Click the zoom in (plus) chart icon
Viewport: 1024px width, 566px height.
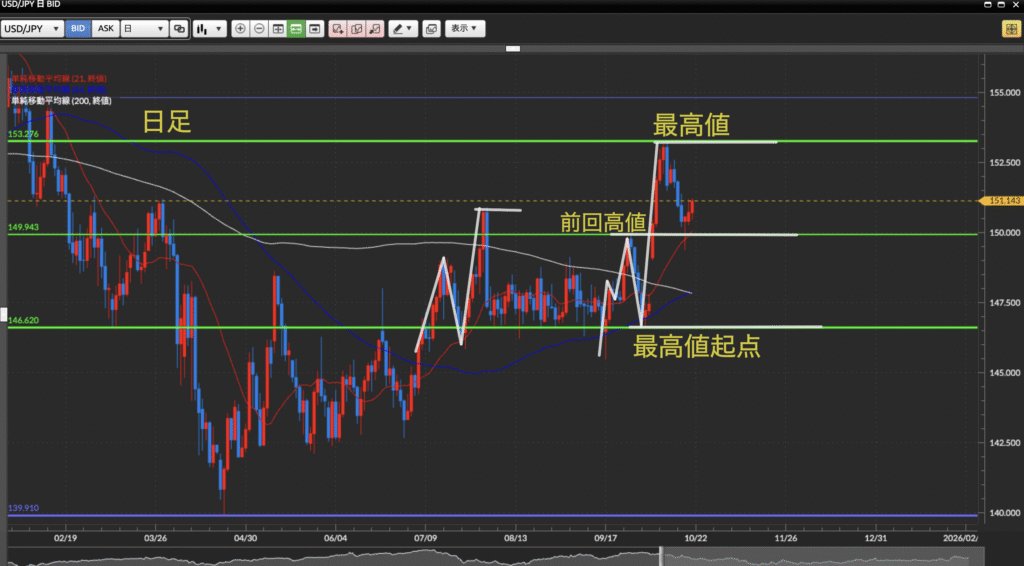[x=240, y=29]
